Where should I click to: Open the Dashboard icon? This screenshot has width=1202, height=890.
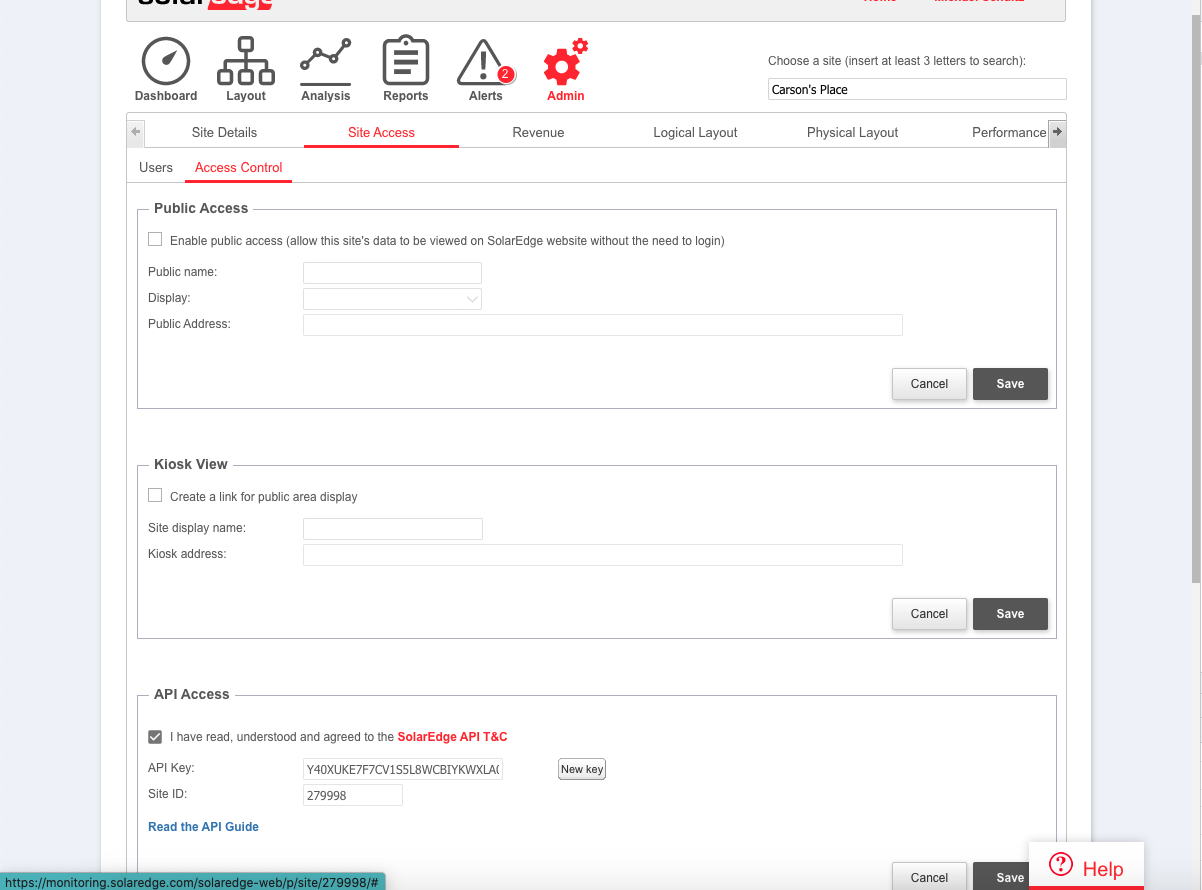pyautogui.click(x=165, y=60)
